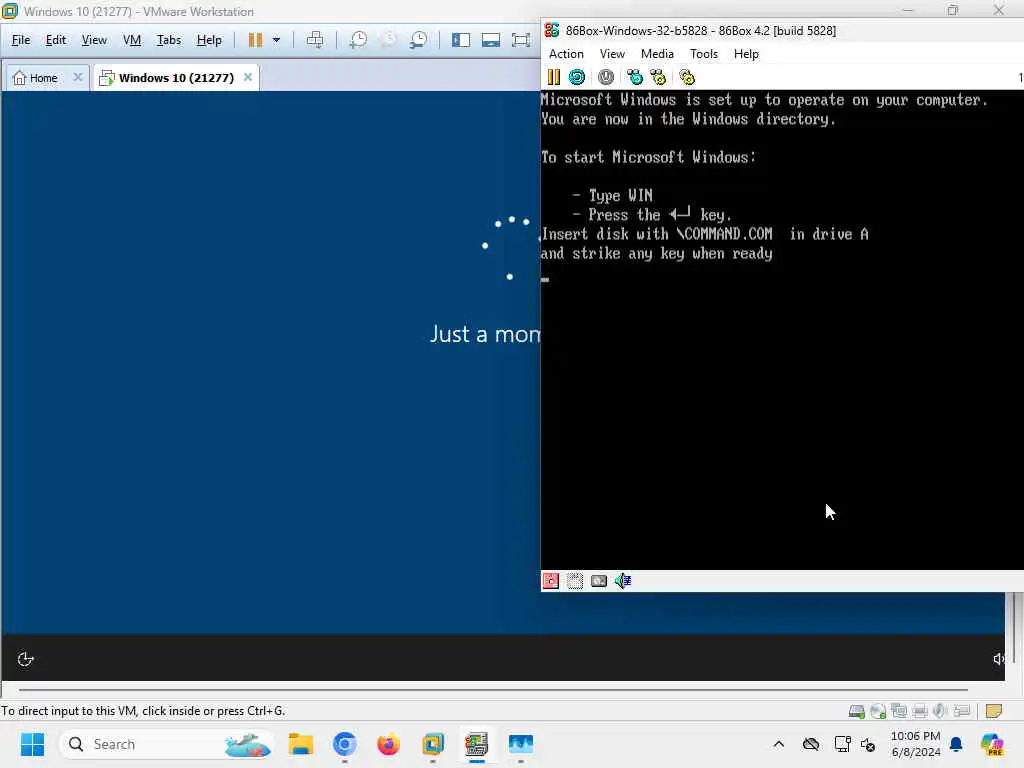Open 86Box Help menu
1024x768 pixels.
coord(746,54)
